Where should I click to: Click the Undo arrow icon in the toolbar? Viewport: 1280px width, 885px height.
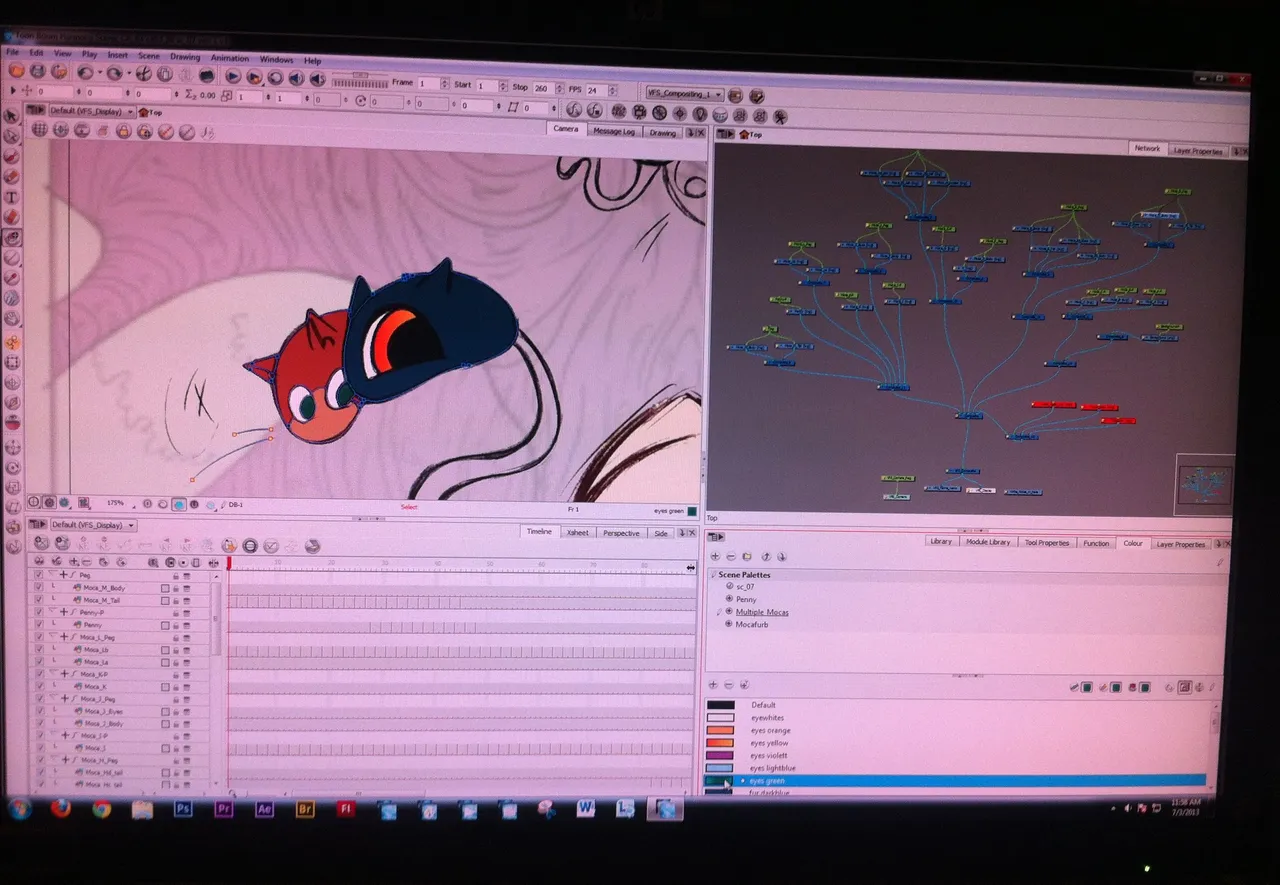[86, 72]
